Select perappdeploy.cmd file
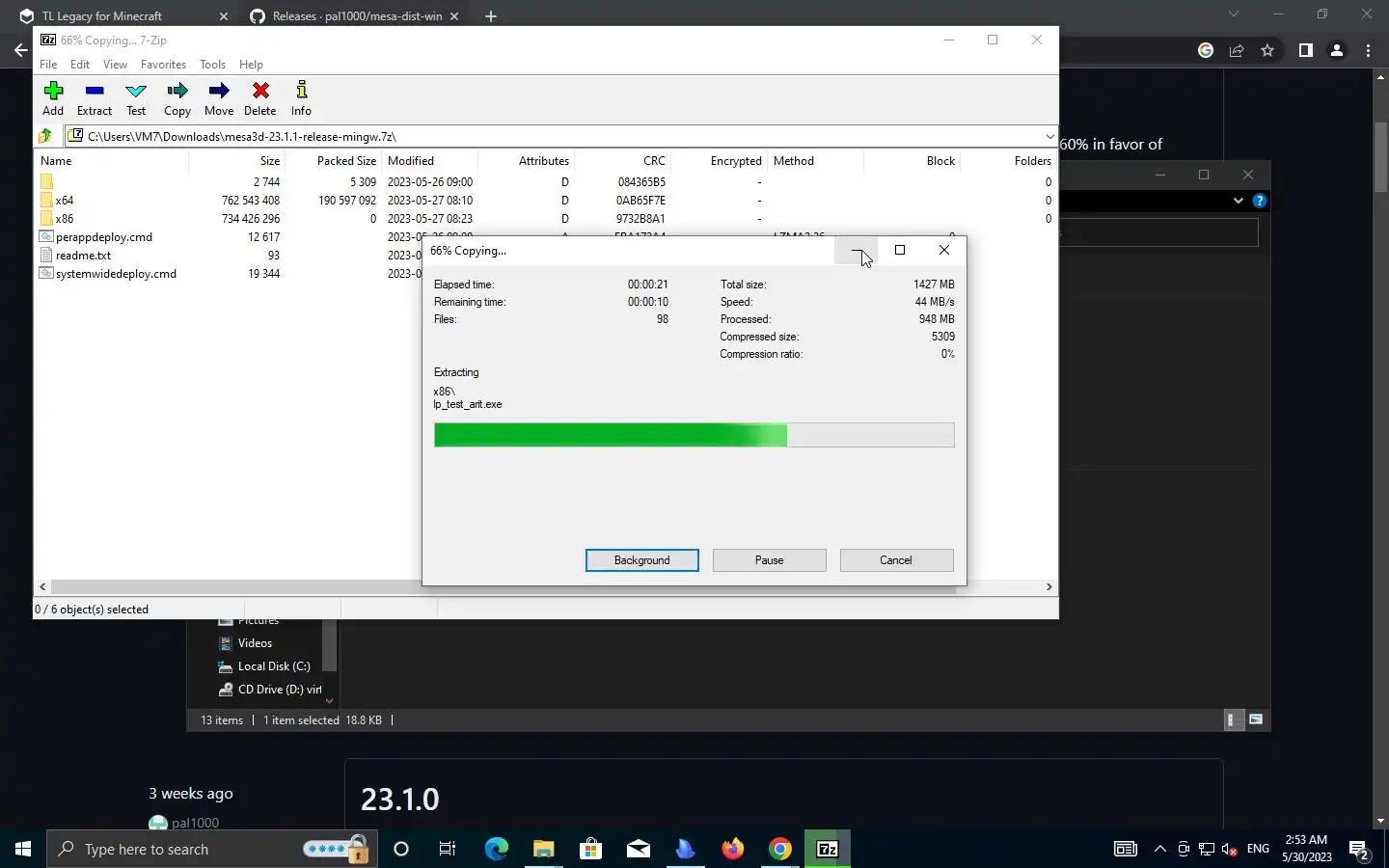1389x868 pixels. click(x=104, y=237)
